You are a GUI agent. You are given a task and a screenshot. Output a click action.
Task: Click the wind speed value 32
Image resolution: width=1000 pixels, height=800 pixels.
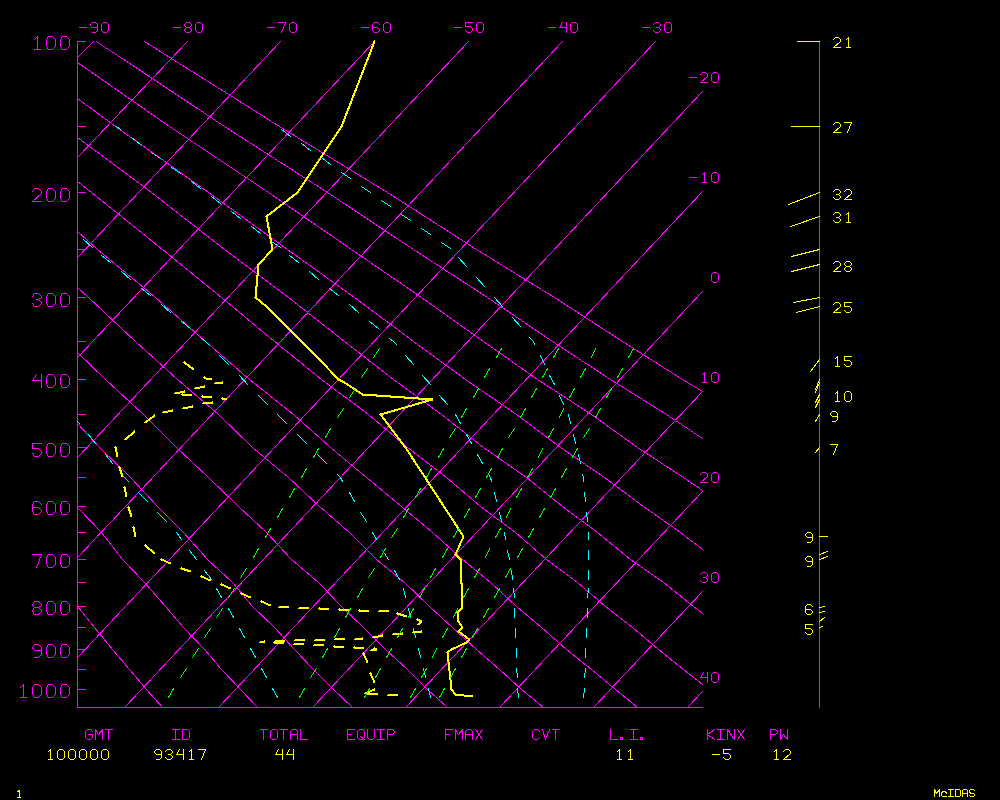point(842,195)
